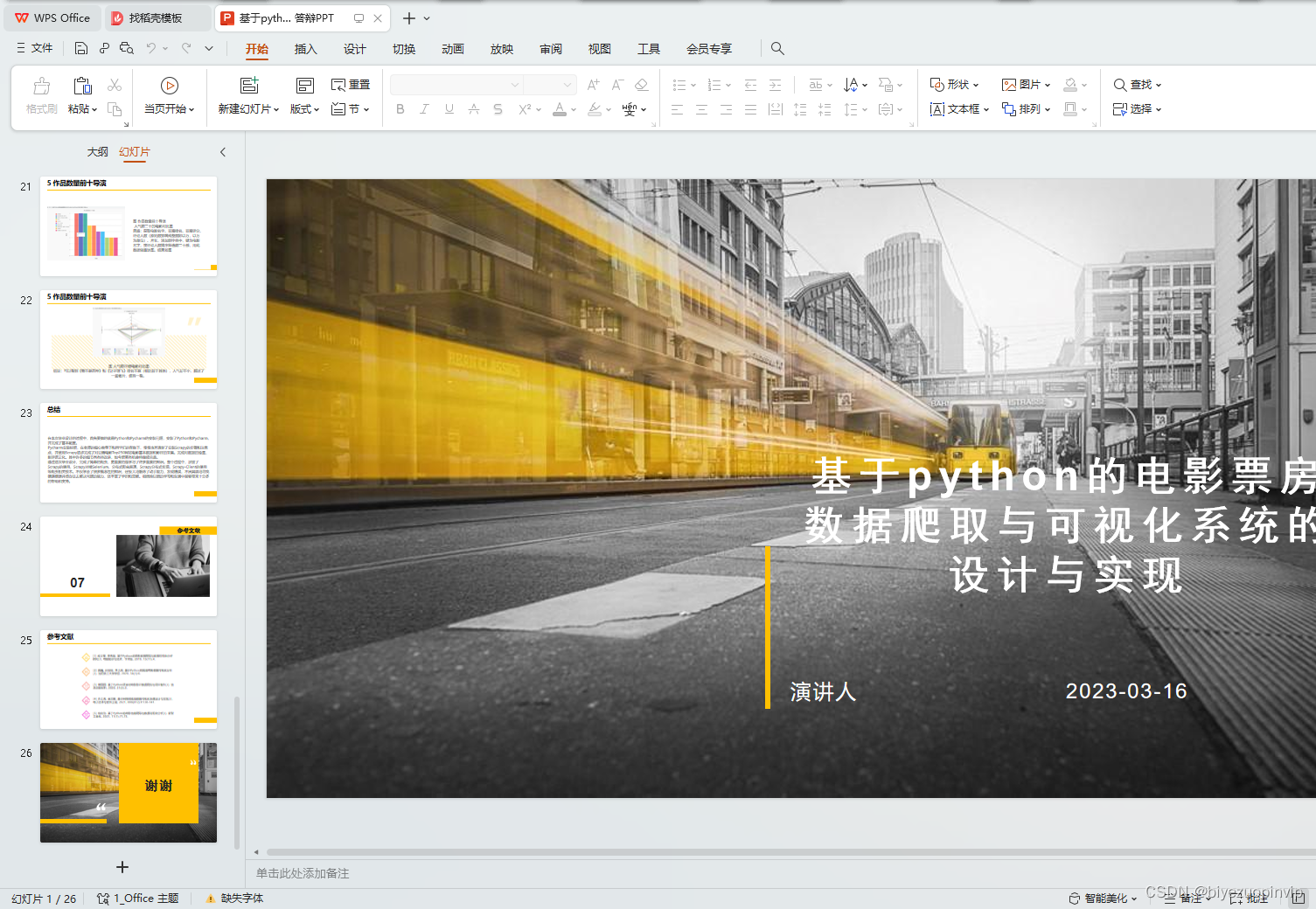
Task: Switch to the Insert (插入) ribbon tab
Action: click(305, 49)
